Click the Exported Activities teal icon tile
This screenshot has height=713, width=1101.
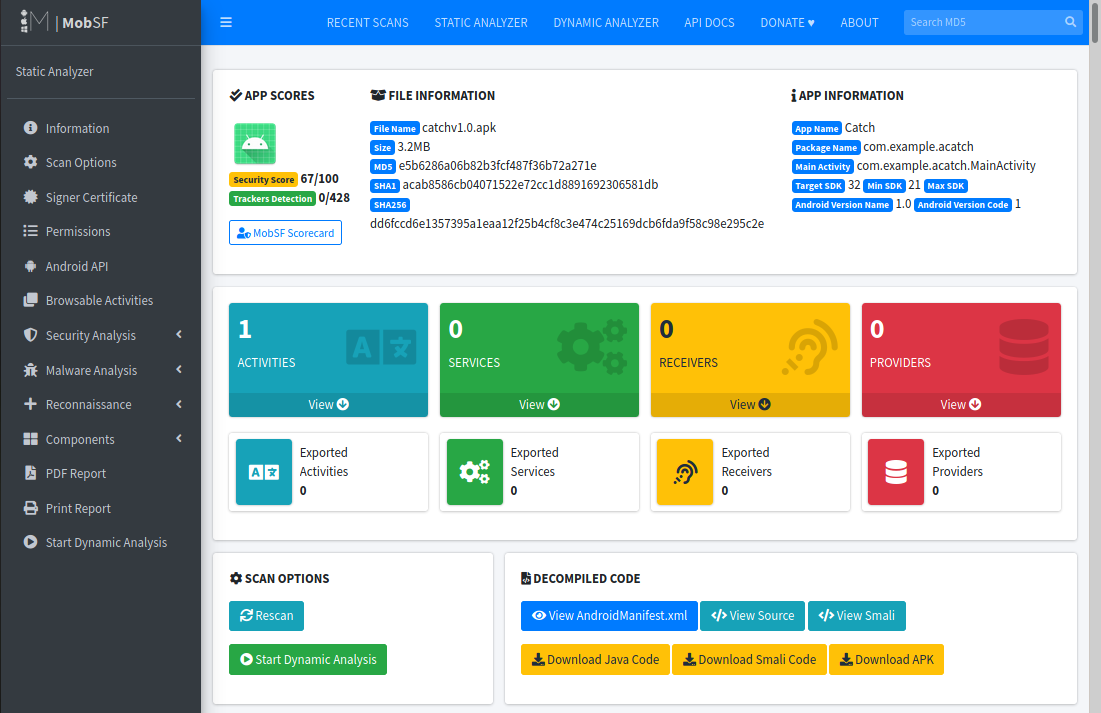pos(264,472)
